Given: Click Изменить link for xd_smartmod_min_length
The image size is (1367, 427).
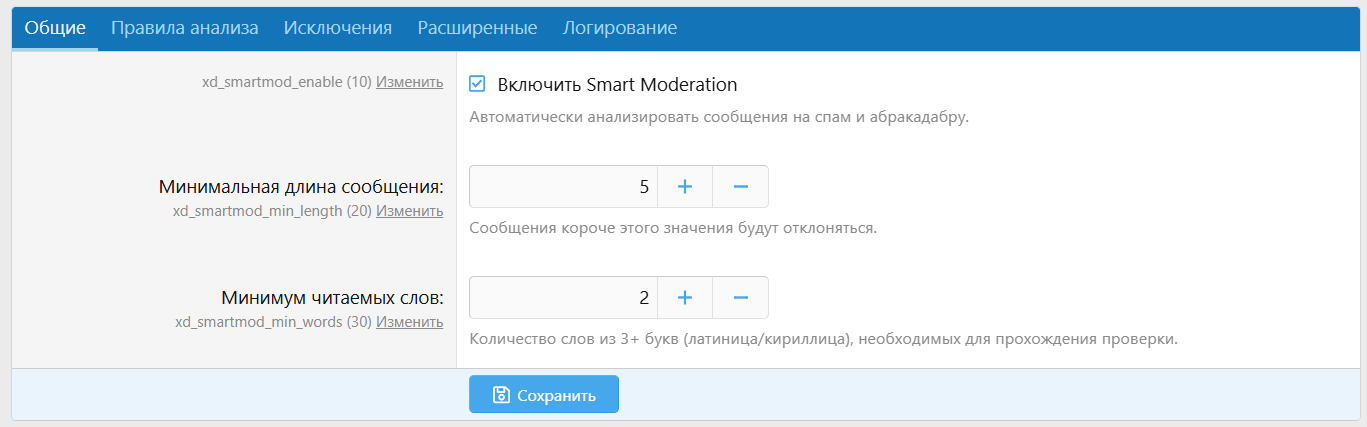Looking at the screenshot, I should click(x=409, y=211).
